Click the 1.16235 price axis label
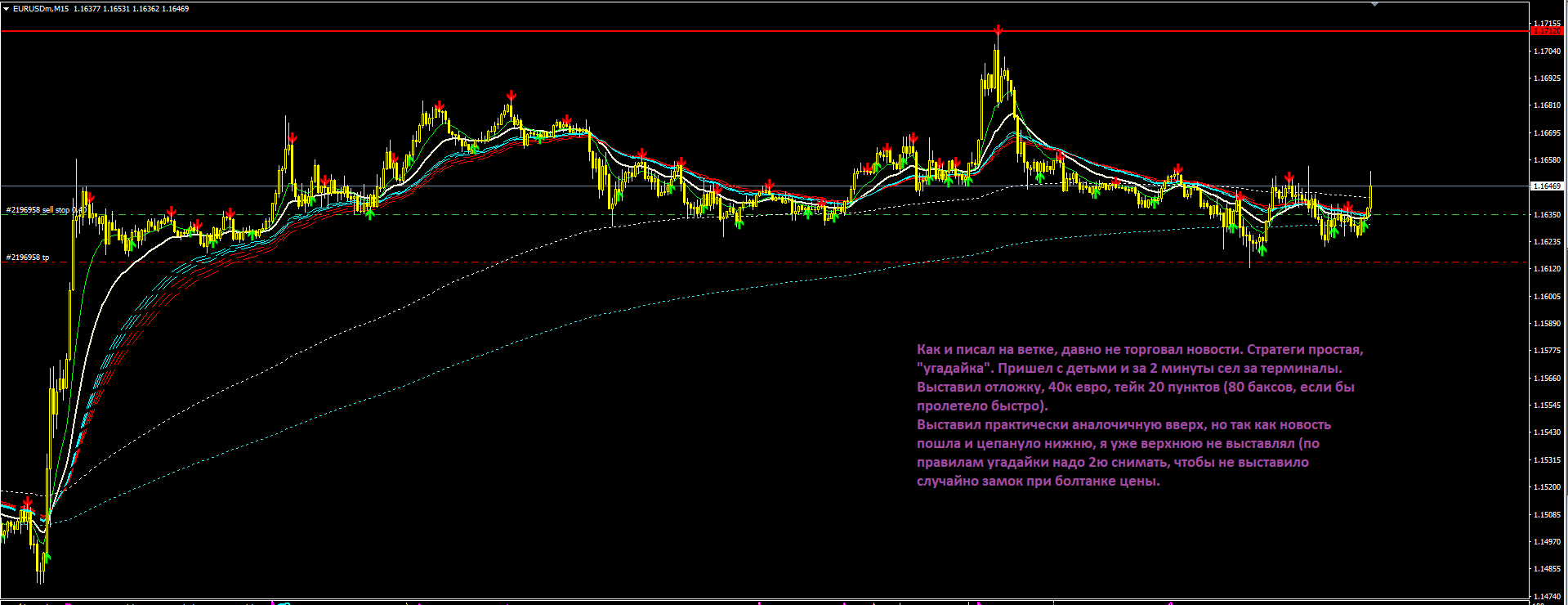This screenshot has height=605, width=1568. click(x=1547, y=242)
